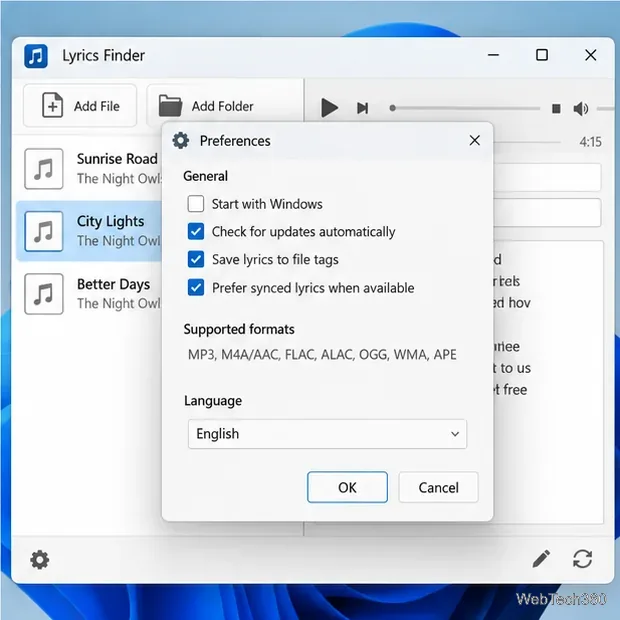Click the Lyrics Finder app logo icon
This screenshot has width=620, height=620.
click(36, 56)
